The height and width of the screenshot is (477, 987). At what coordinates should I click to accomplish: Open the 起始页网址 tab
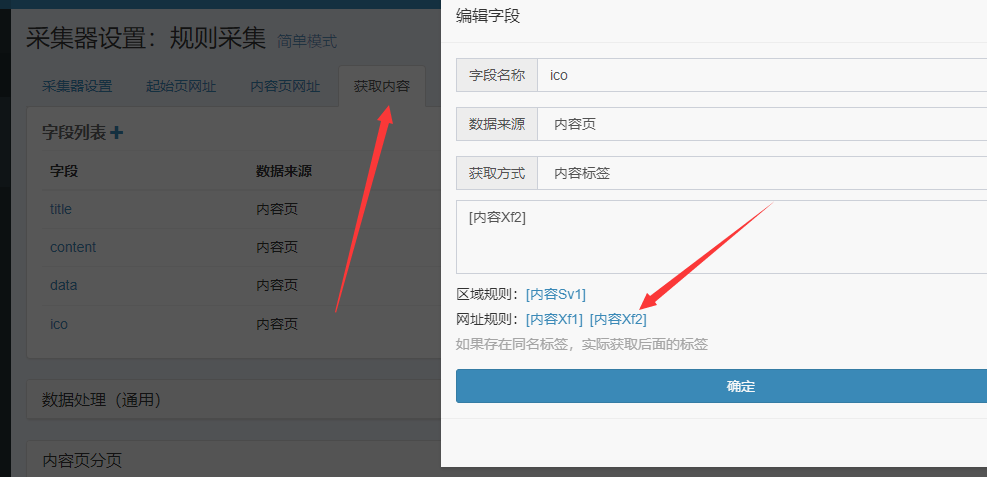[181, 86]
